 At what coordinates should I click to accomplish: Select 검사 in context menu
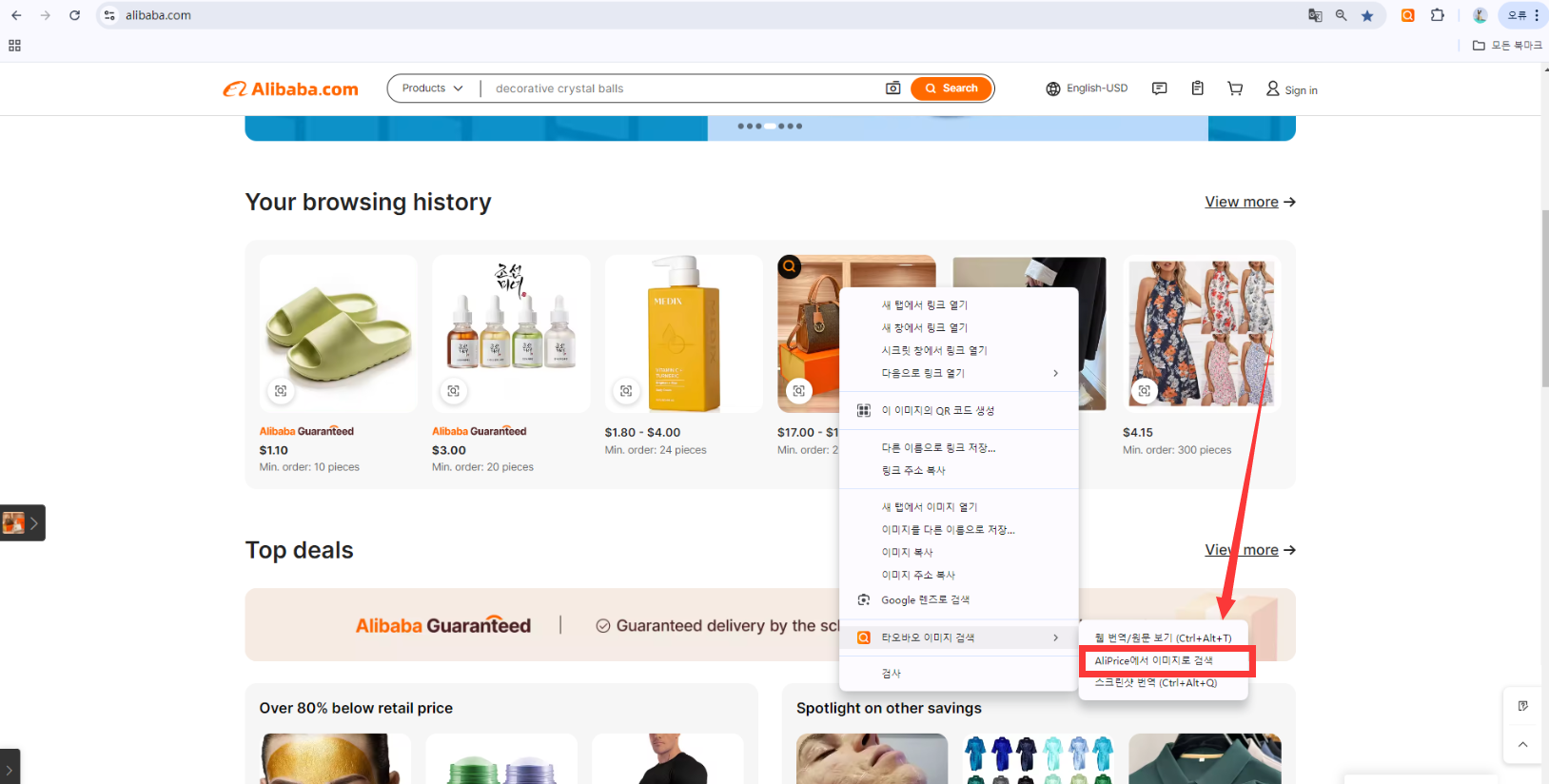tap(959, 674)
